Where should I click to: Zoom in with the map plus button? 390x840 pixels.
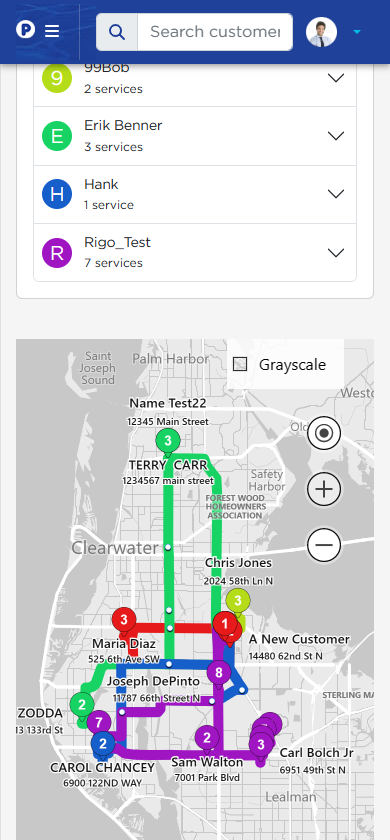pos(324,489)
